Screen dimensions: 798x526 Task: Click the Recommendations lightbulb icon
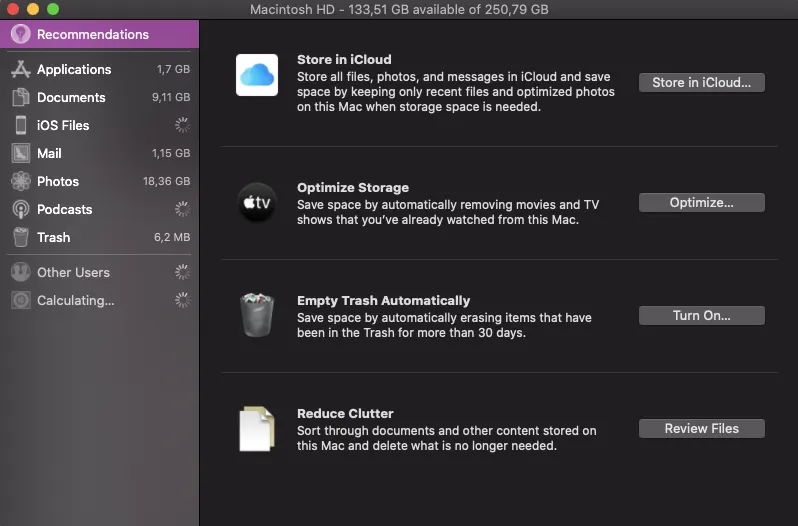pos(20,34)
